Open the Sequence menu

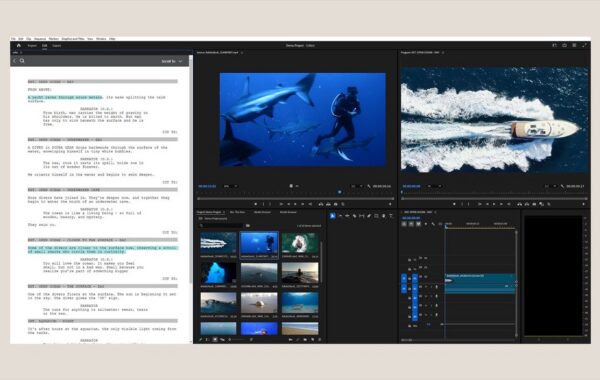40,39
